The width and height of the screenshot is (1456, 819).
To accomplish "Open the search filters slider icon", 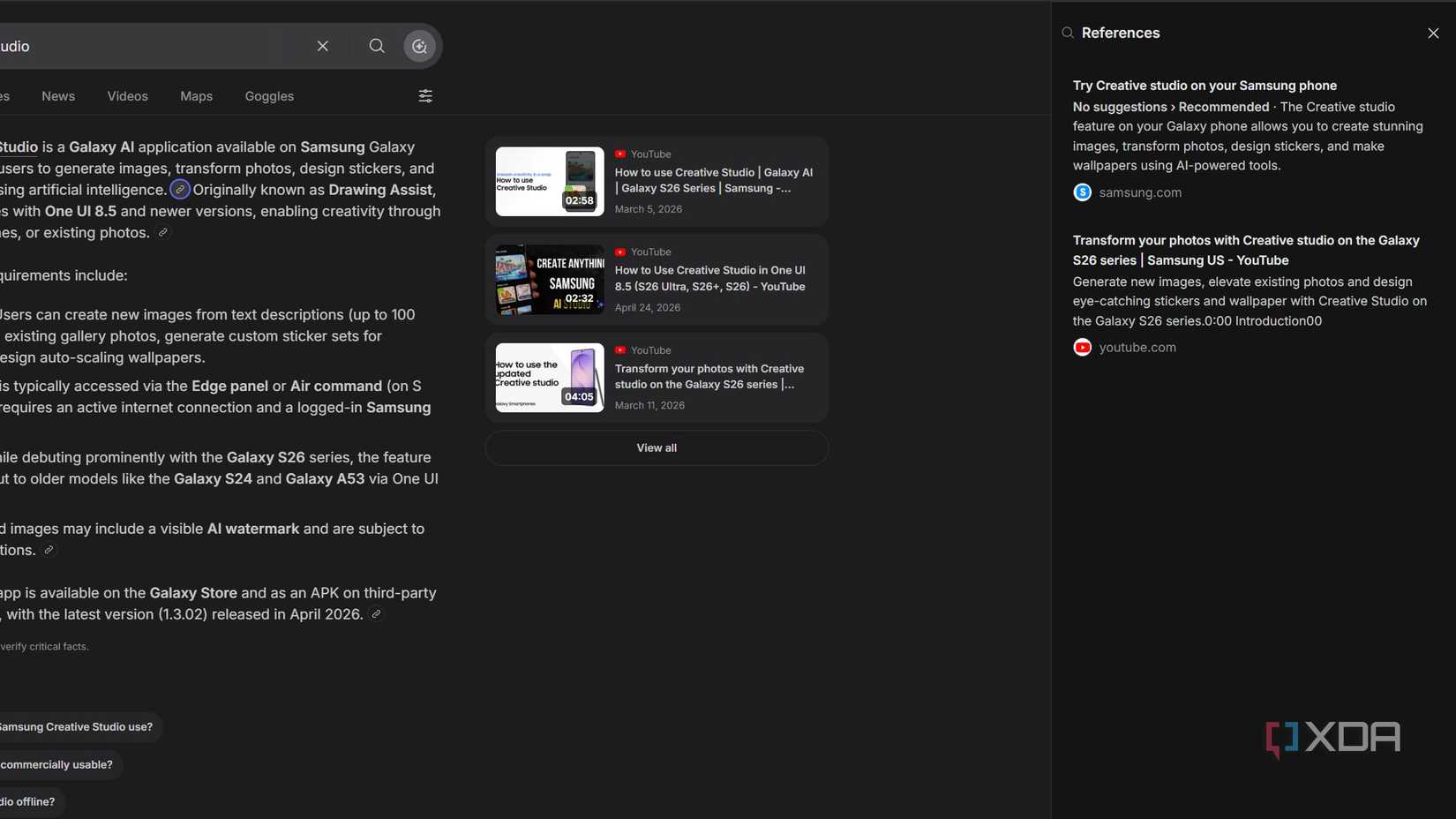I will pos(425,96).
